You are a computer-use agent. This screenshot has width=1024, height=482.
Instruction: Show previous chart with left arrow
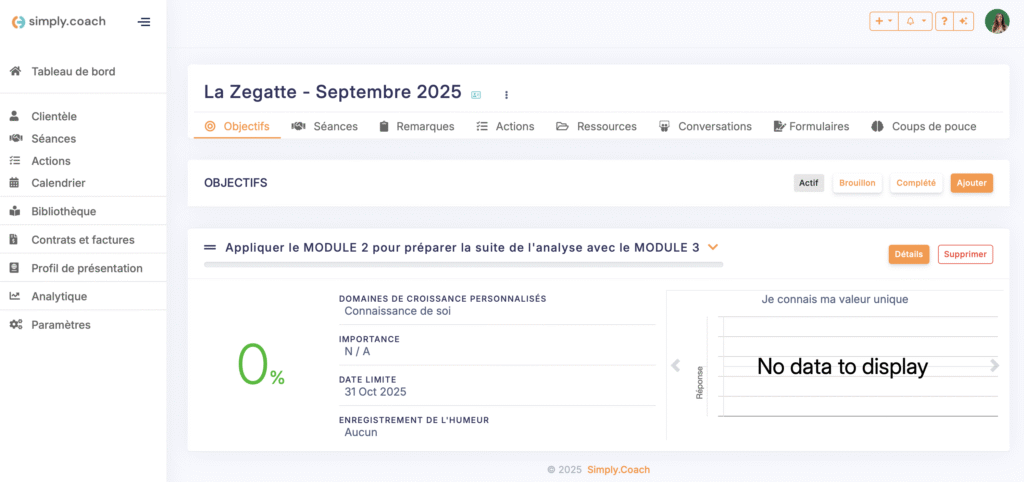click(676, 366)
